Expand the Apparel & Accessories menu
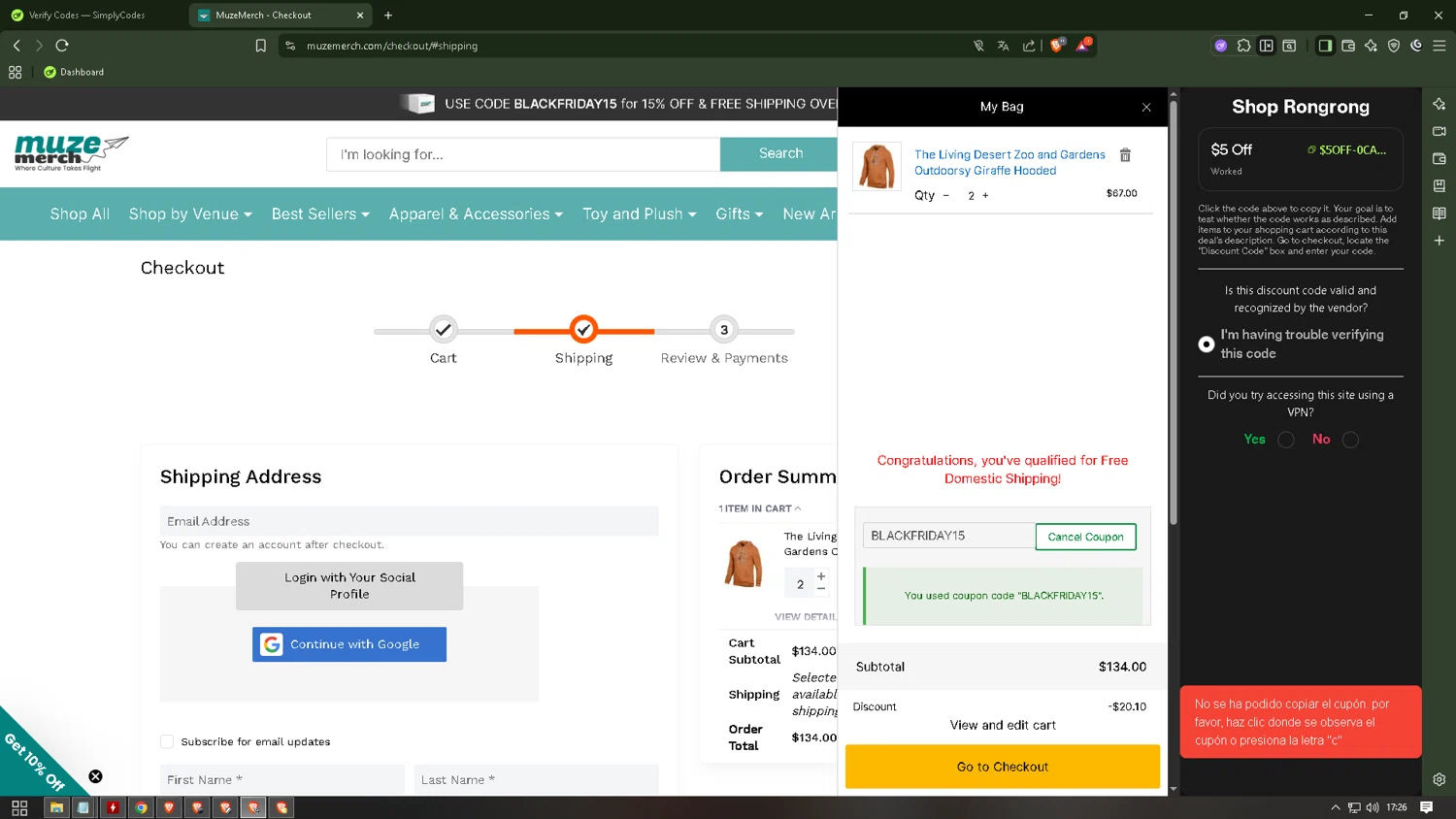Image resolution: width=1456 pixels, height=819 pixels. click(476, 214)
